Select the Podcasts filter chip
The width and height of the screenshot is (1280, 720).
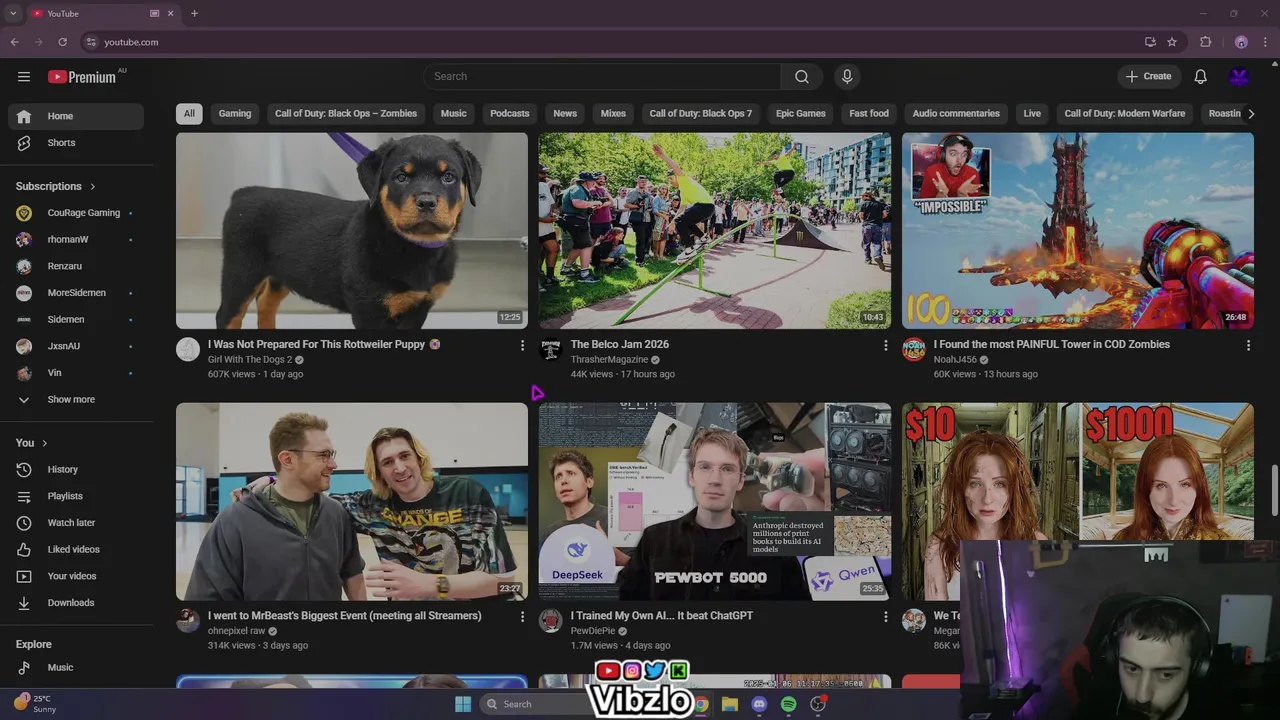coord(510,114)
